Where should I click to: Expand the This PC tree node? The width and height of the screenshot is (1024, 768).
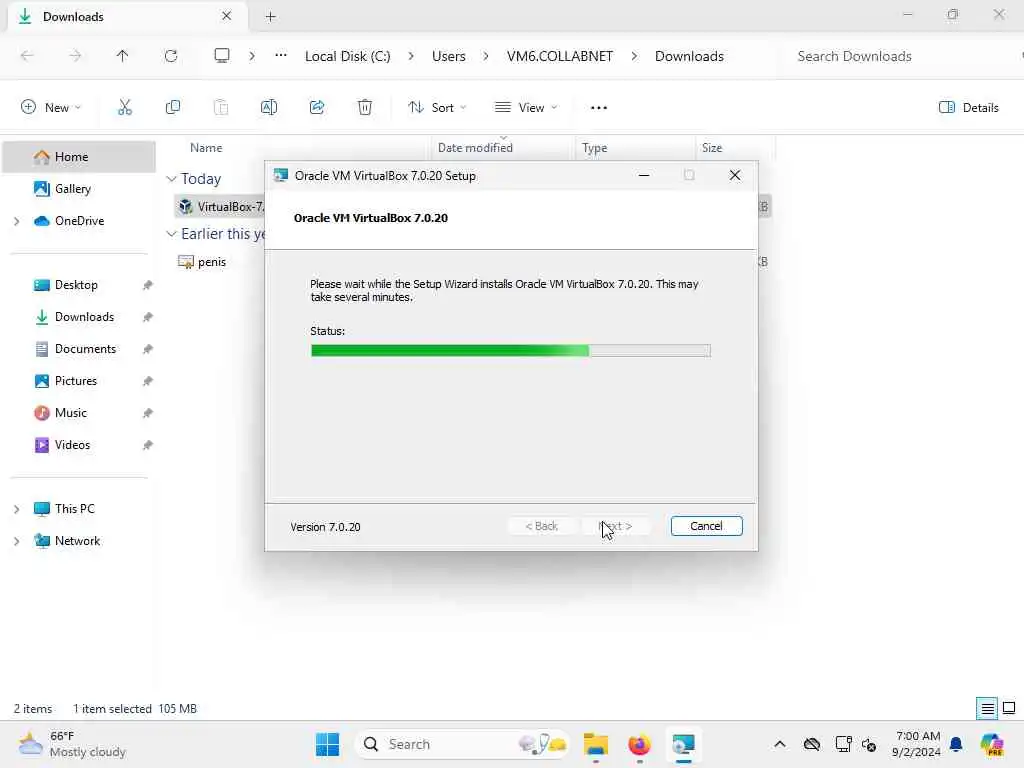[17, 509]
